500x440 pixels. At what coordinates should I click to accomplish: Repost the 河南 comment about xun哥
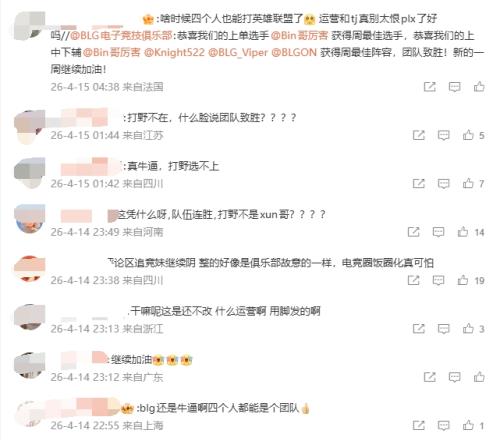tap(414, 232)
